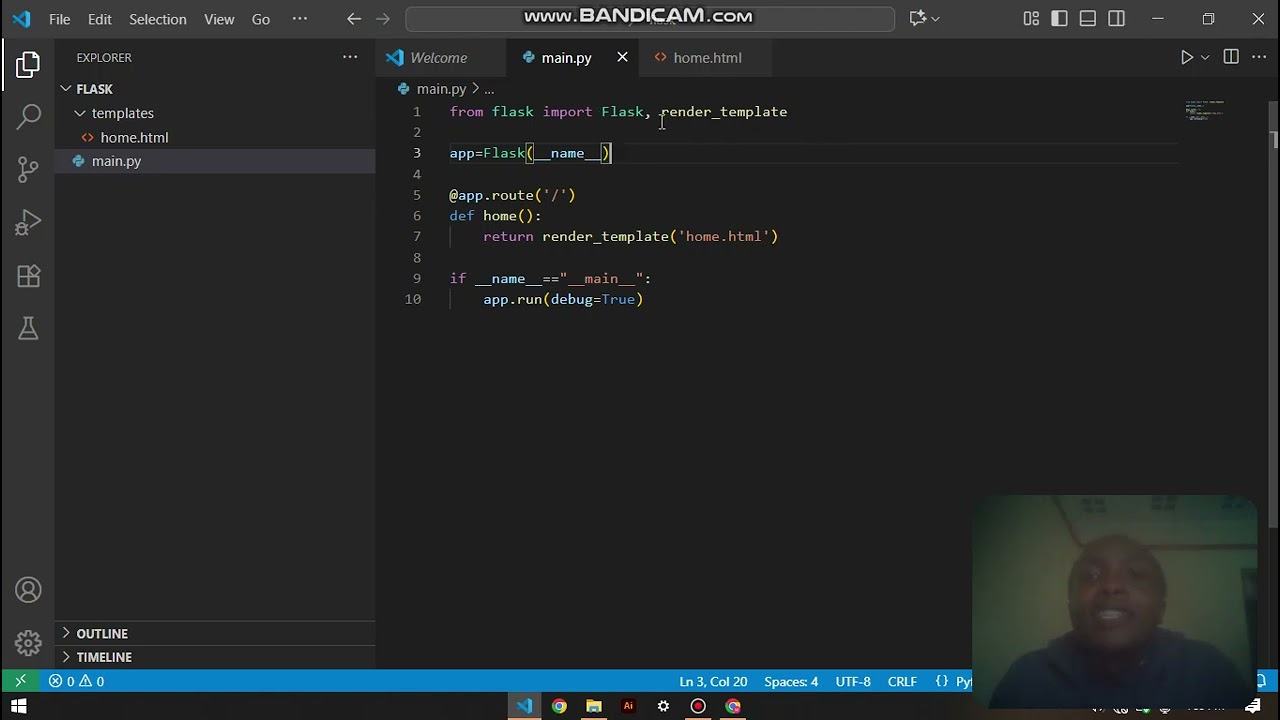This screenshot has height=720, width=1280.
Task: Toggle Secondary Side Bar visibility
Action: tap(1117, 19)
